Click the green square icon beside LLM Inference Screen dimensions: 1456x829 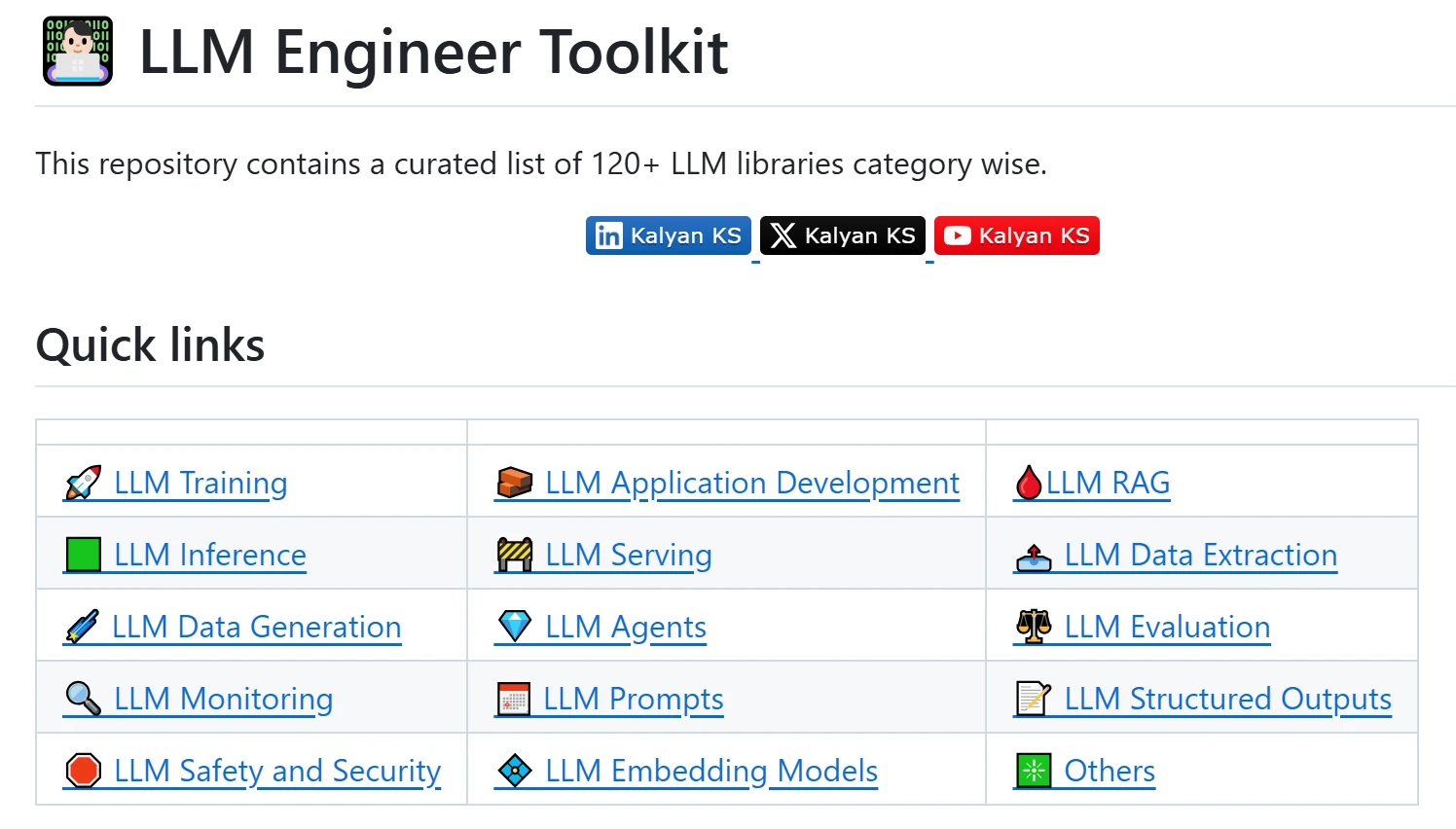tap(83, 554)
